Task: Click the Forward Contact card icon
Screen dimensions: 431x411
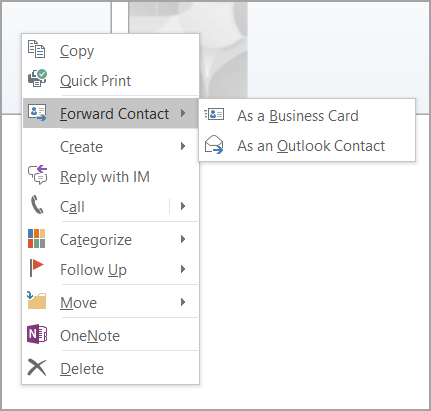Action: 37,113
